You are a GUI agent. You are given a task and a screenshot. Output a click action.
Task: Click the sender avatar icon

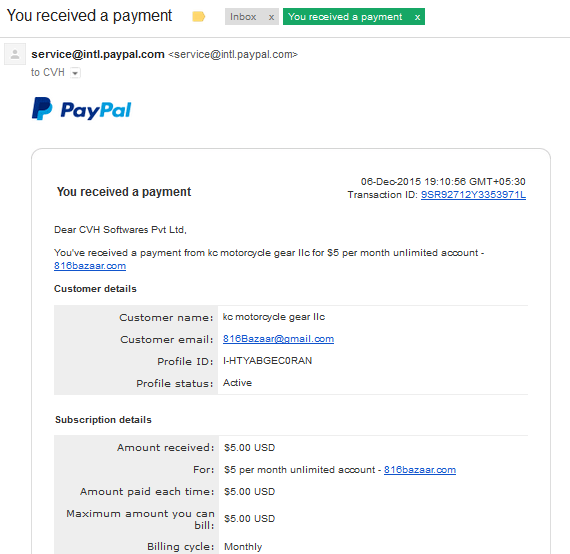click(15, 54)
